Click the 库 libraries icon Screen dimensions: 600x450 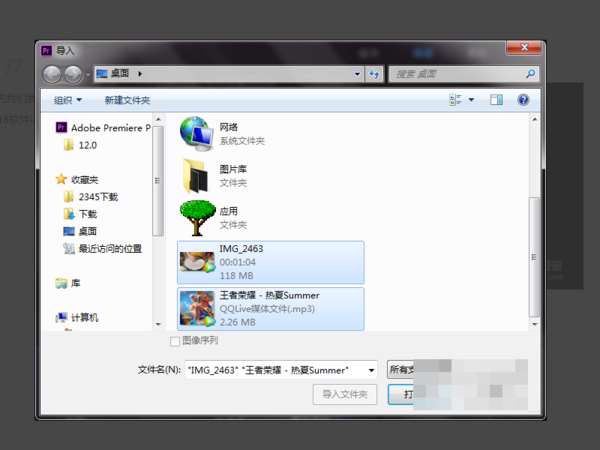(x=61, y=283)
